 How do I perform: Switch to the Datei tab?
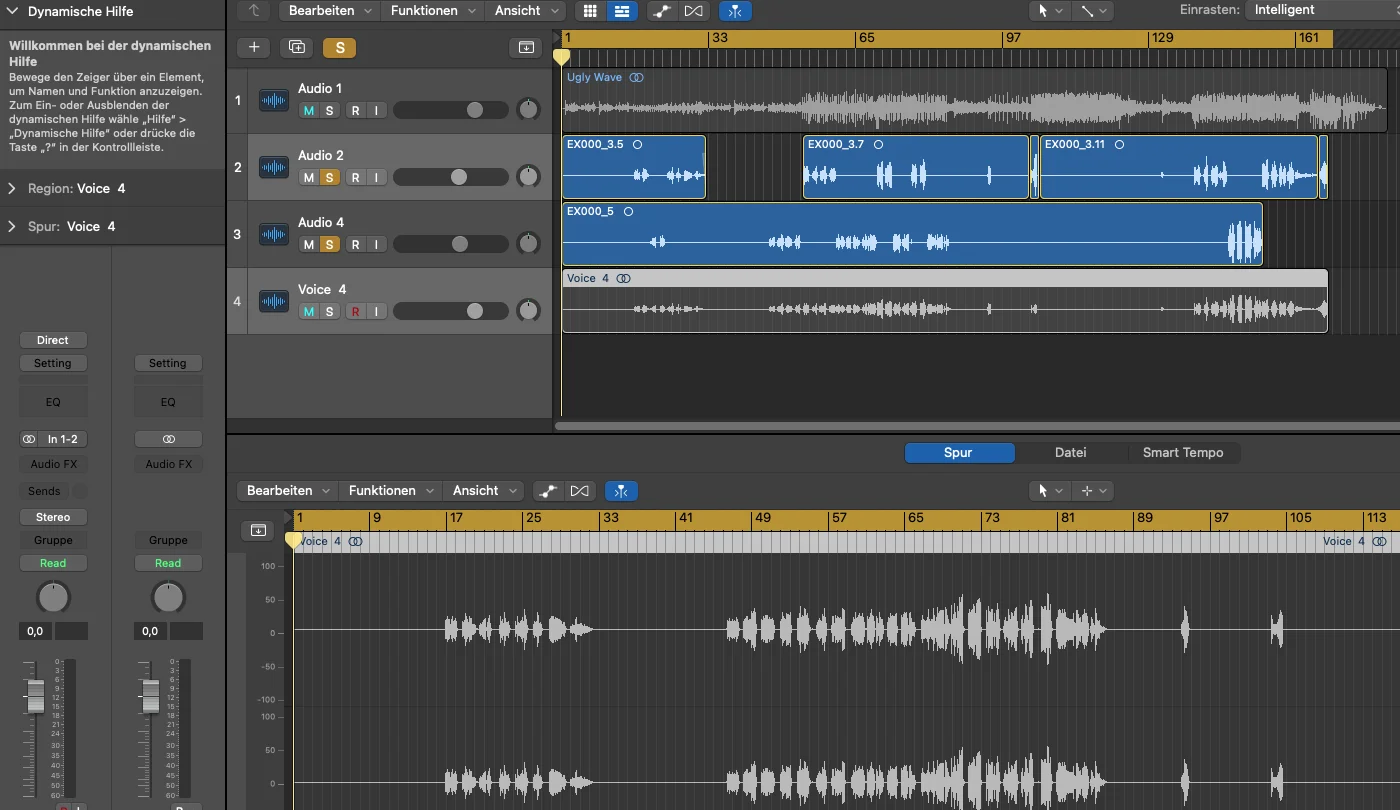coord(1070,452)
